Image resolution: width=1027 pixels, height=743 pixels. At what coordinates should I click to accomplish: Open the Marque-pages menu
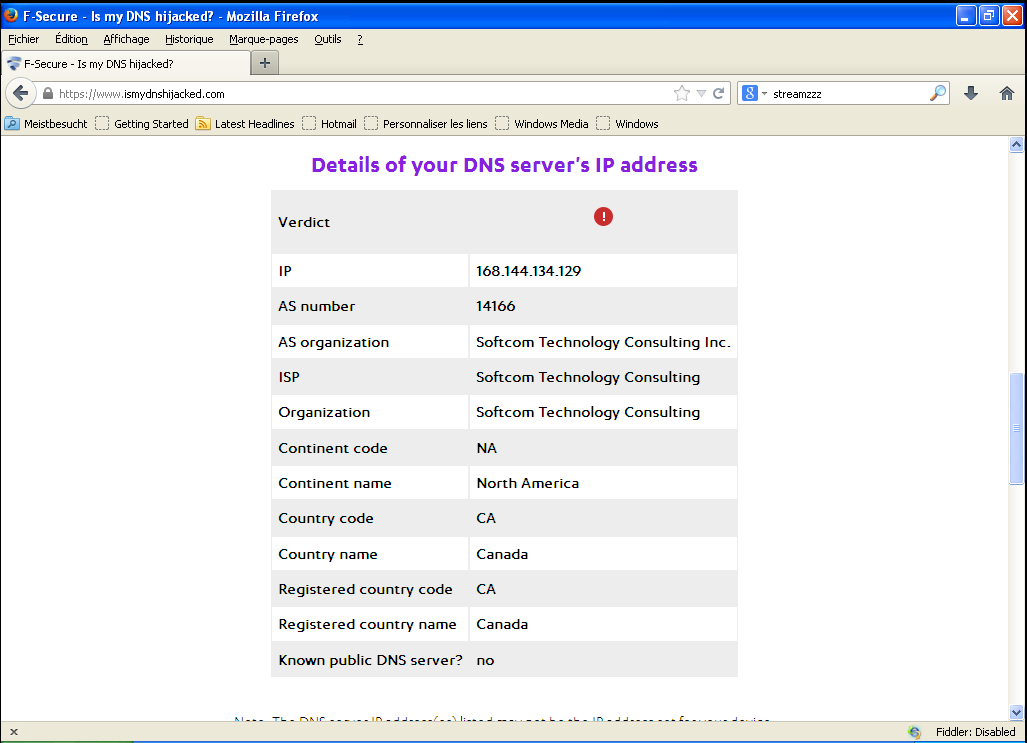(x=263, y=39)
